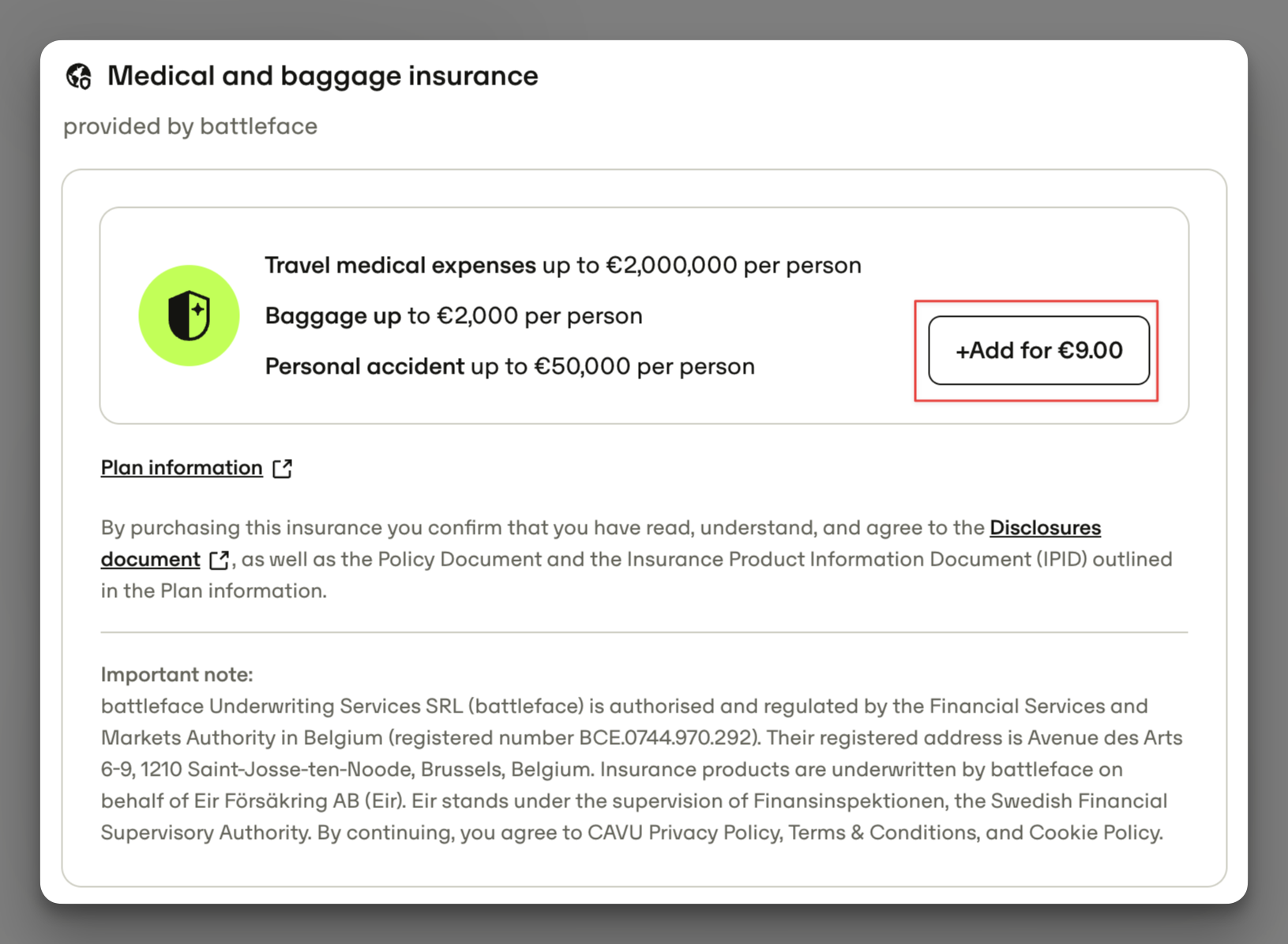Select the Baggage up to €2,000 line
This screenshot has width=1288, height=944.
tap(454, 316)
